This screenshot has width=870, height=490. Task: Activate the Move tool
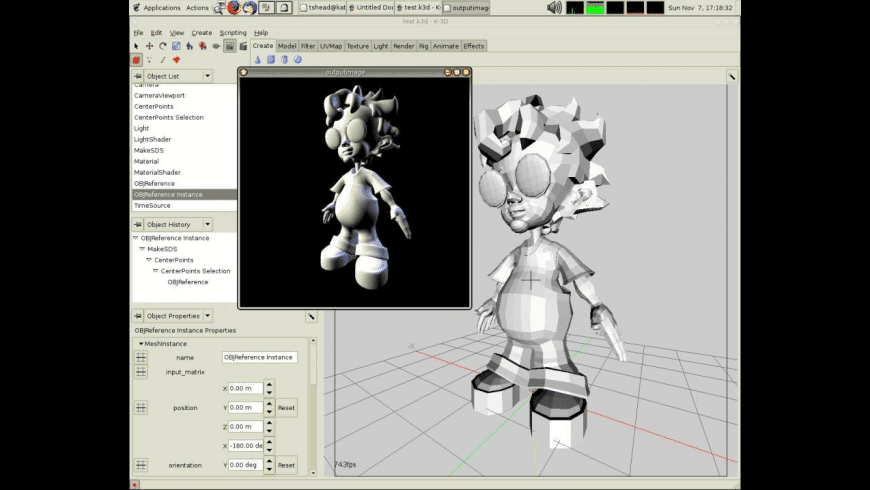(x=150, y=46)
